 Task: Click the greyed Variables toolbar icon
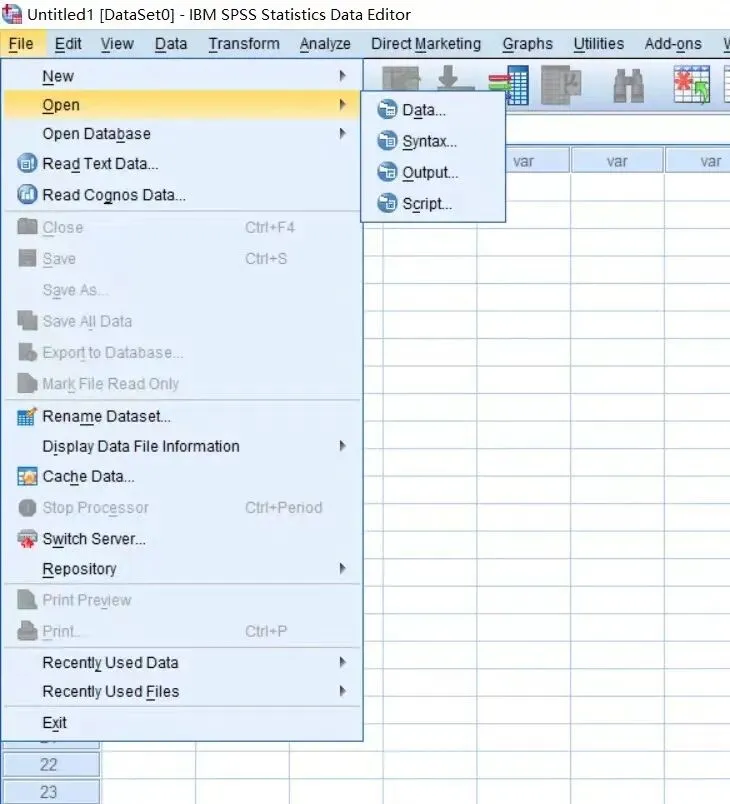(x=561, y=85)
